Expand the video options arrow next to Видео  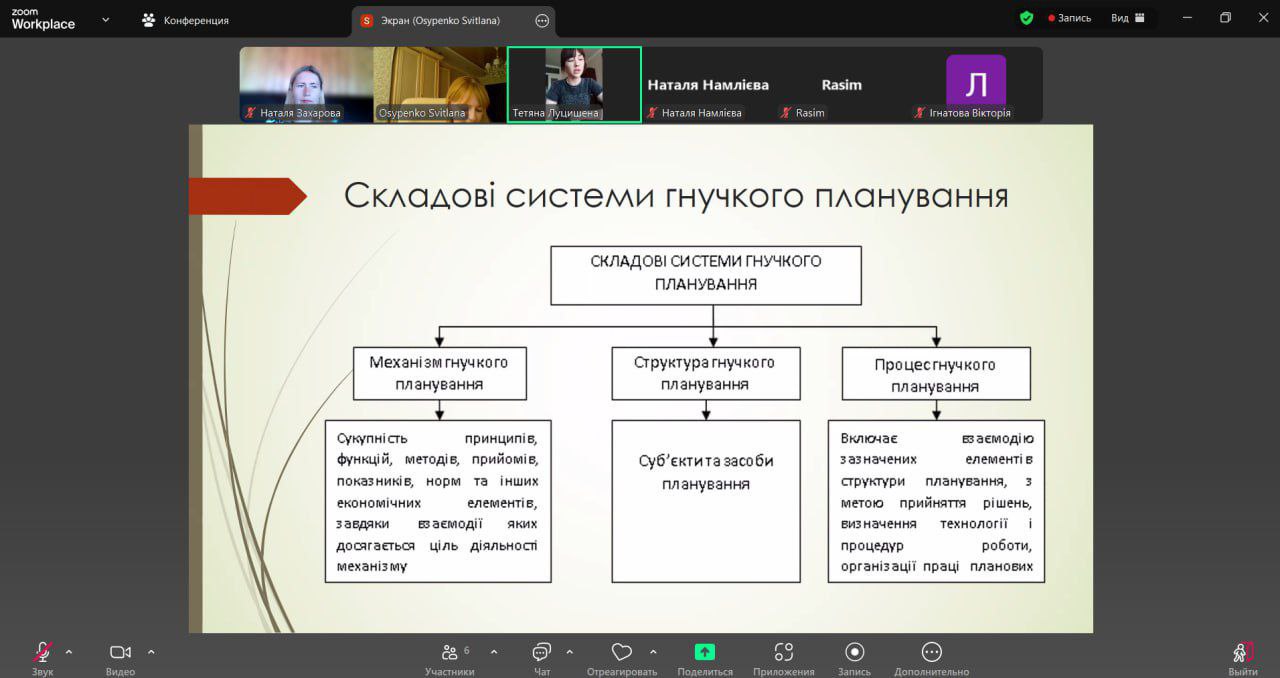[151, 652]
